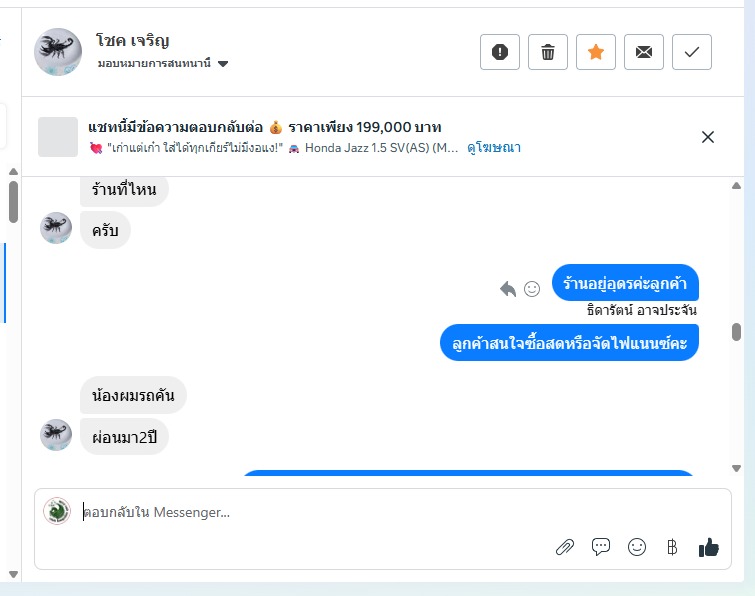The height and width of the screenshot is (596, 755).
Task: Move conversation to trash with bin icon
Action: pos(548,52)
